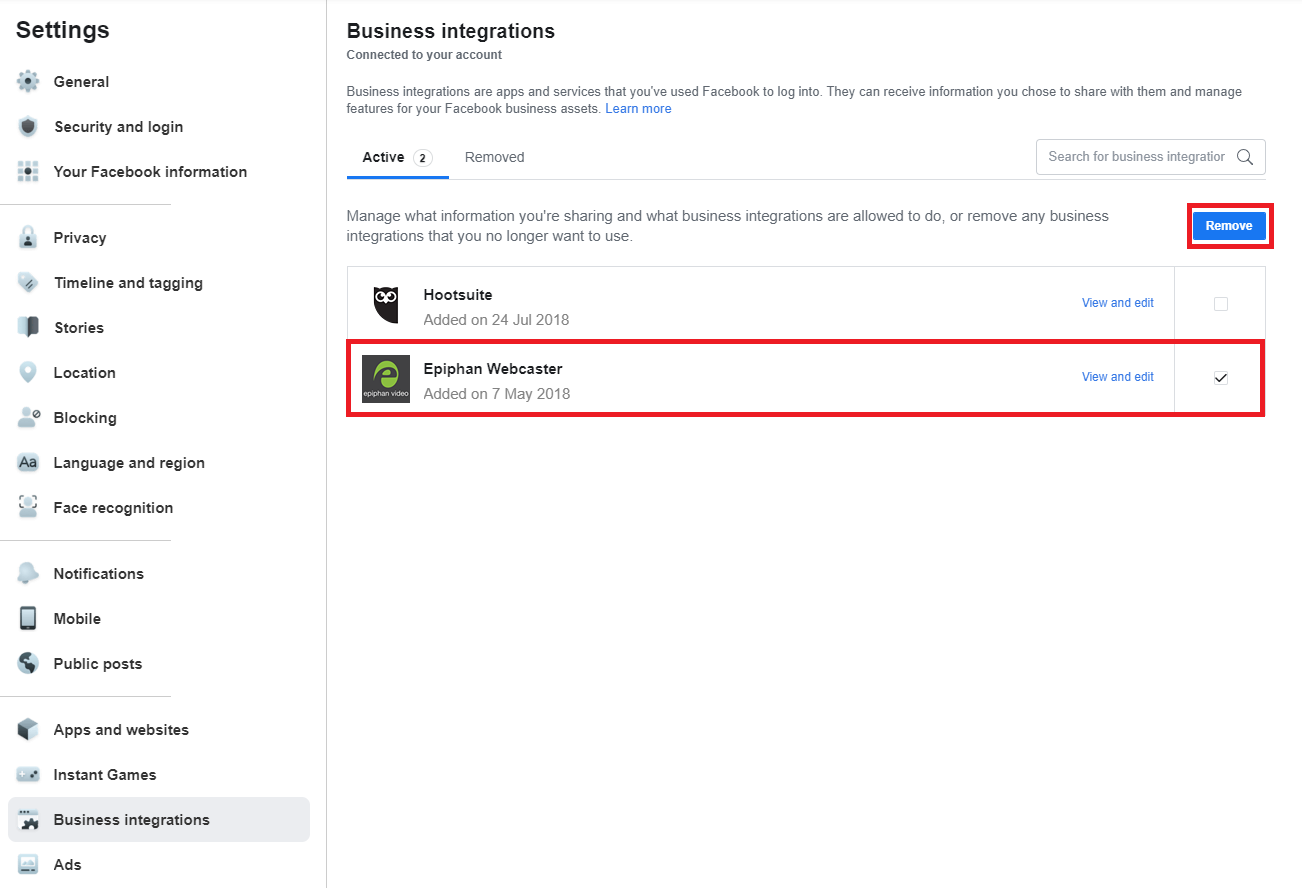1302x888 pixels.
Task: Click the Stories book icon
Action: 28,328
